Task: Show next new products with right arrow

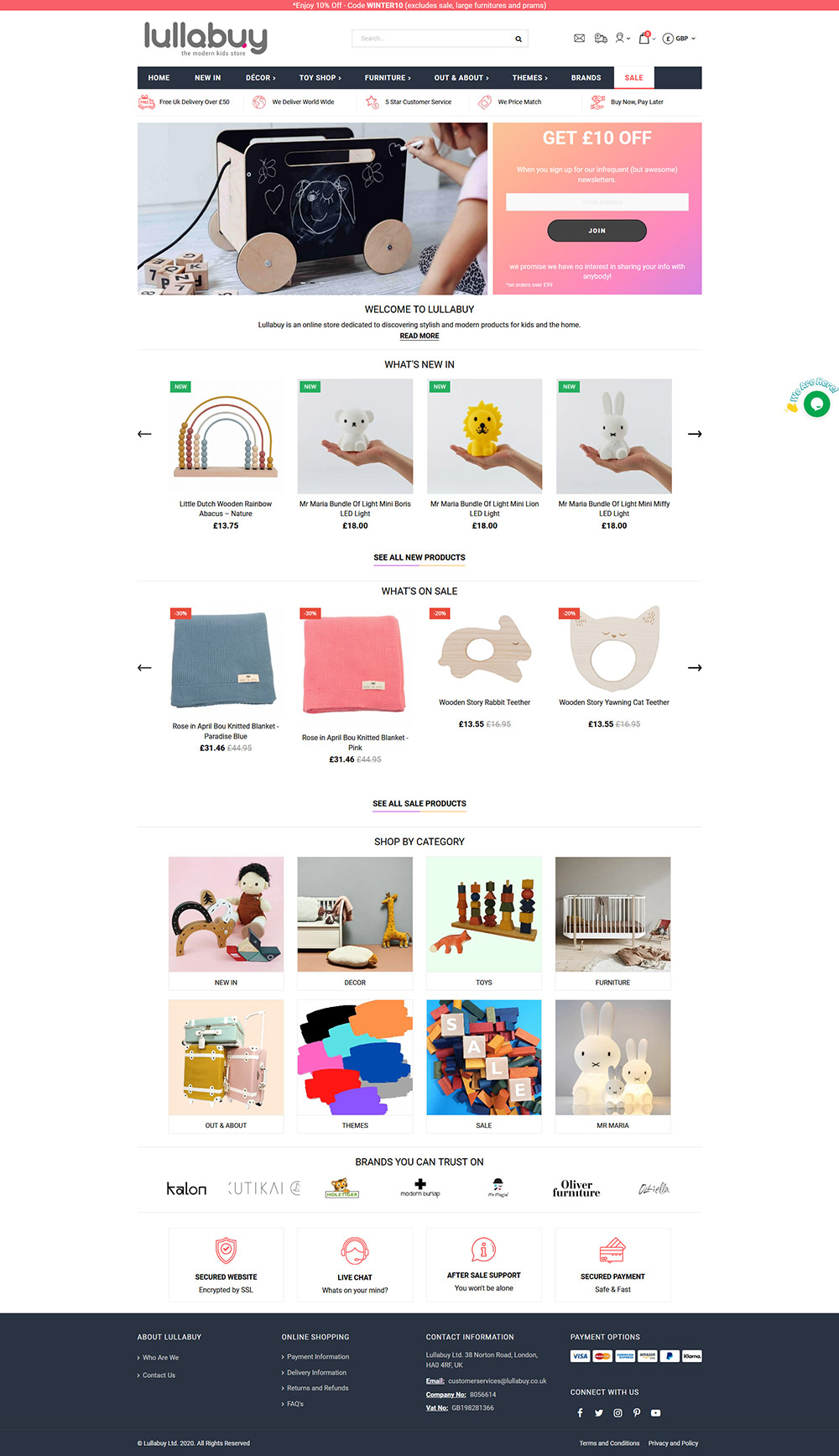Action: [695, 434]
